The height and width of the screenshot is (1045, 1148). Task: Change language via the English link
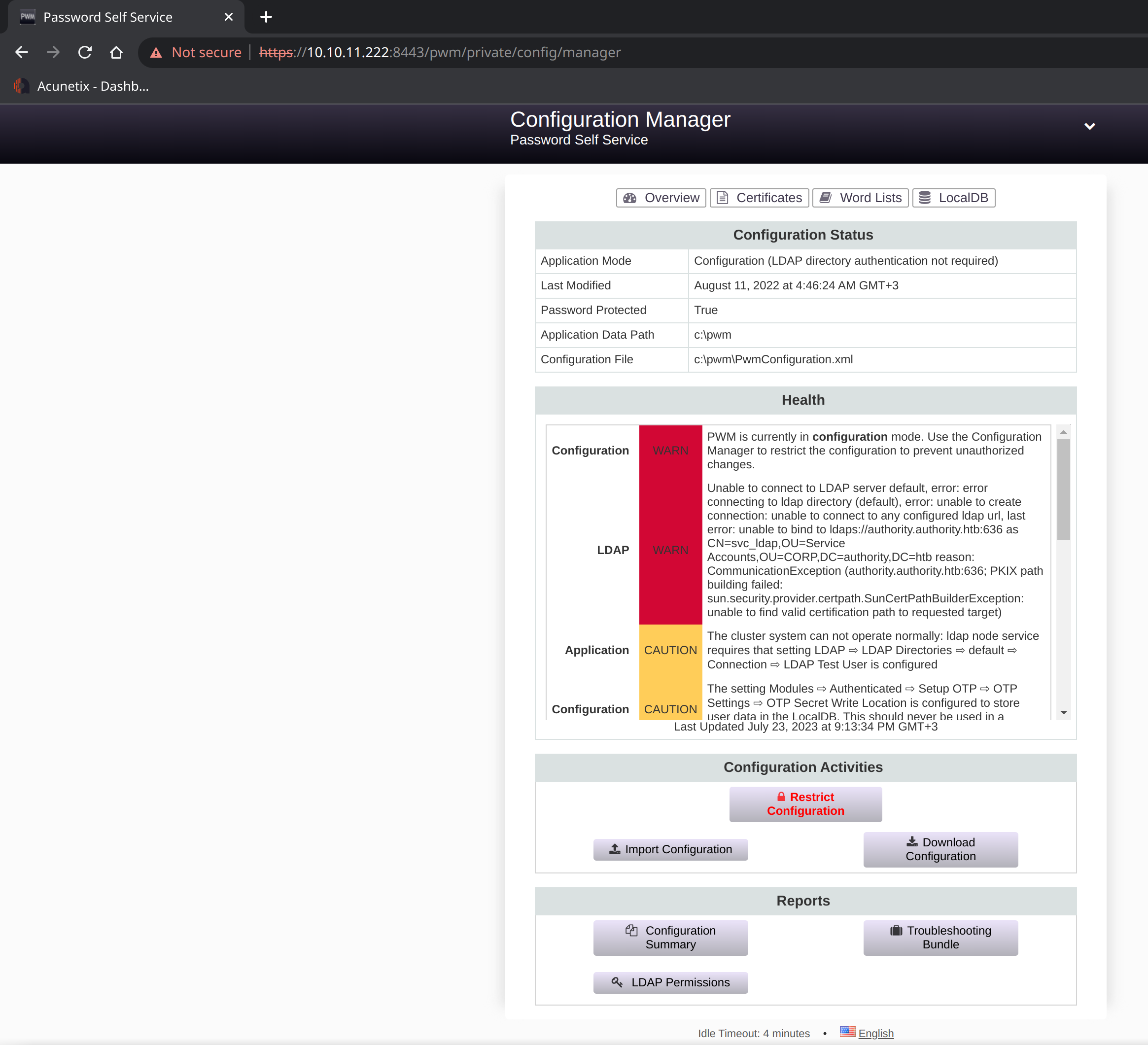pyautogui.click(x=876, y=1033)
